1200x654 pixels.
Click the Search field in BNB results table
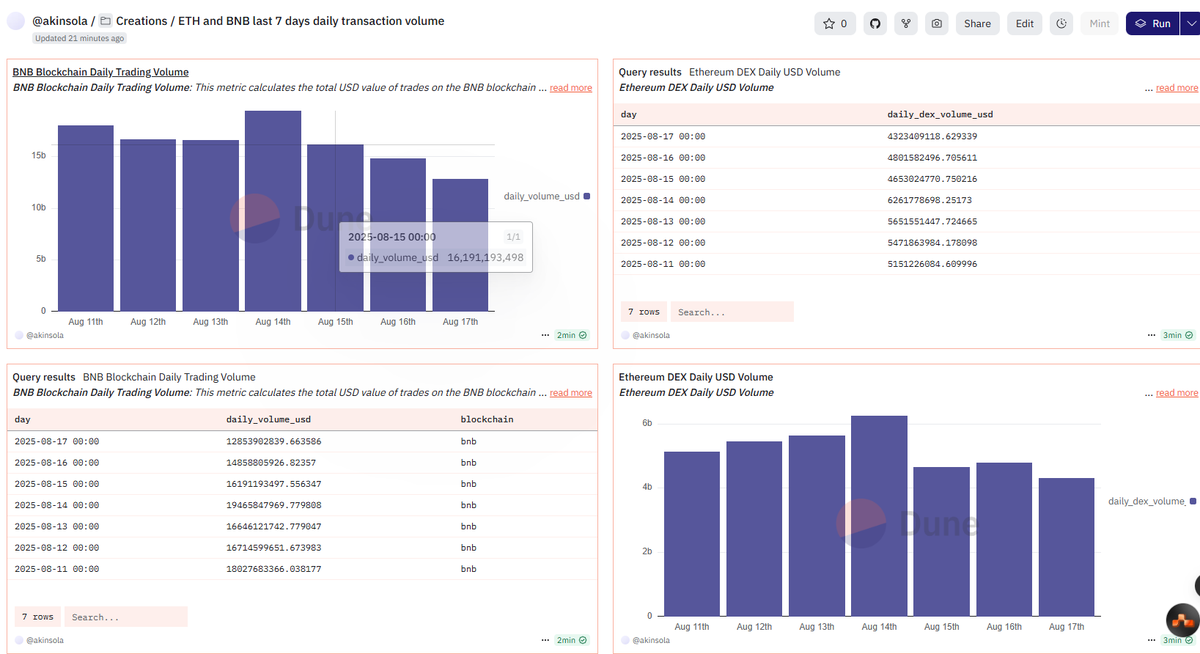click(126, 616)
